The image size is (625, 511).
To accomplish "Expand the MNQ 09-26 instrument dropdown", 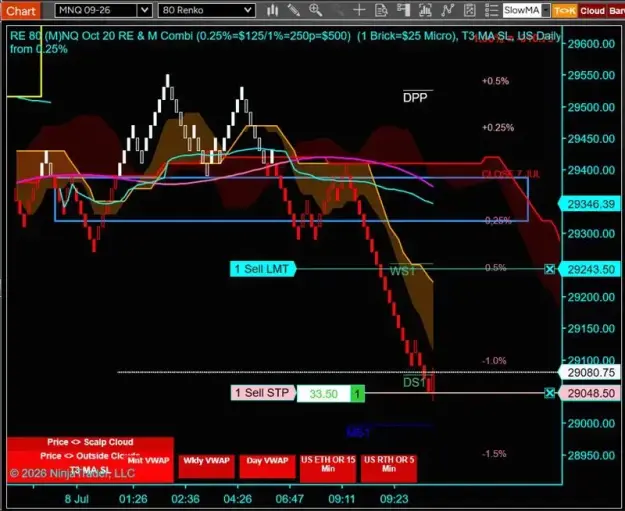I will tap(145, 10).
